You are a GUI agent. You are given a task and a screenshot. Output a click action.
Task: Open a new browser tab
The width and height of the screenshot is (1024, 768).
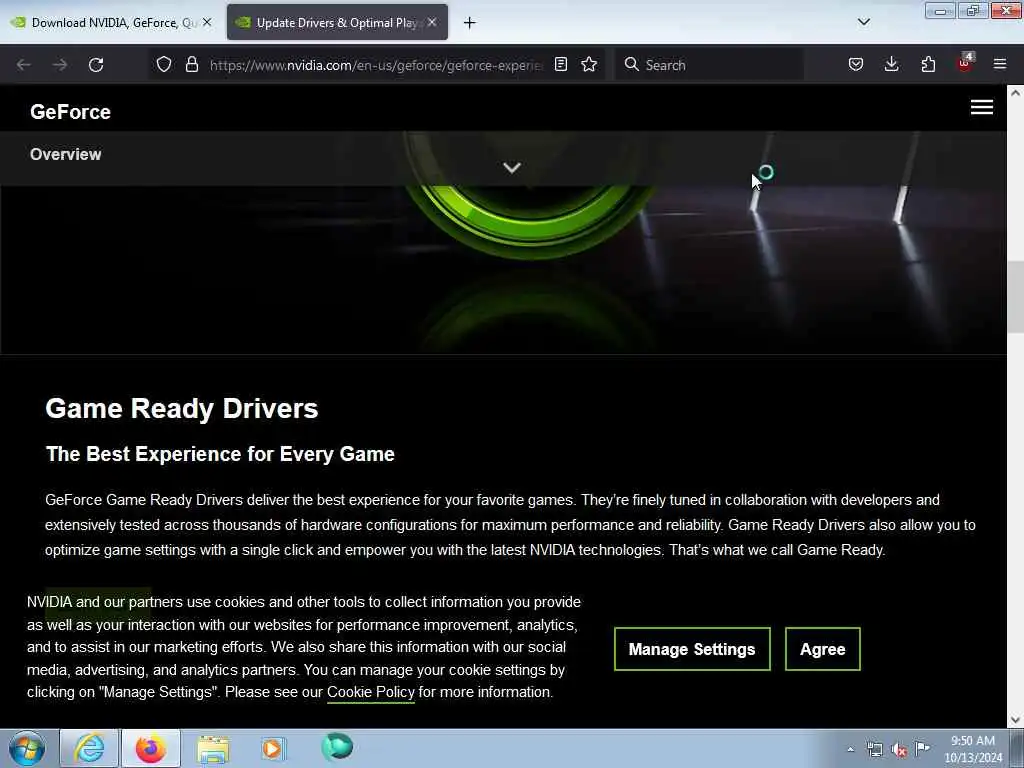[x=470, y=23]
